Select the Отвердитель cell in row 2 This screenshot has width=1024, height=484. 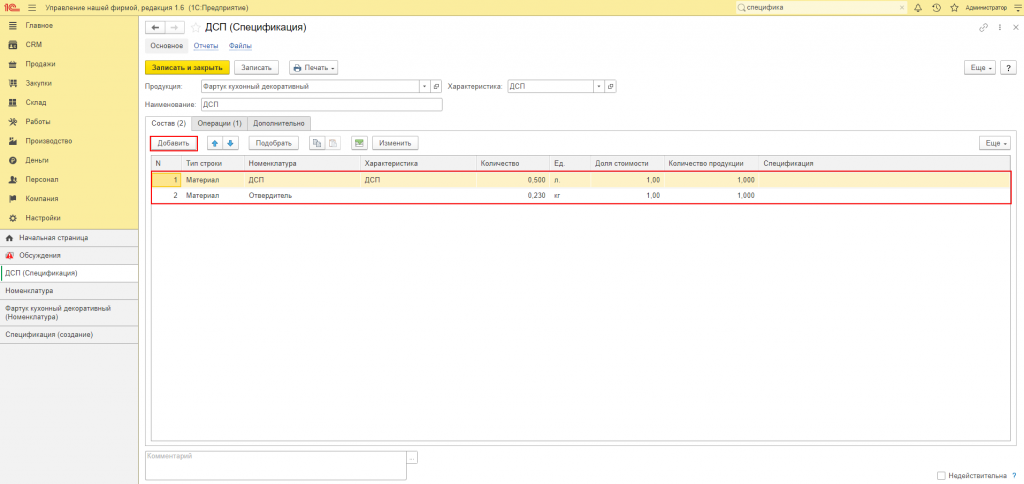[x=302, y=195]
